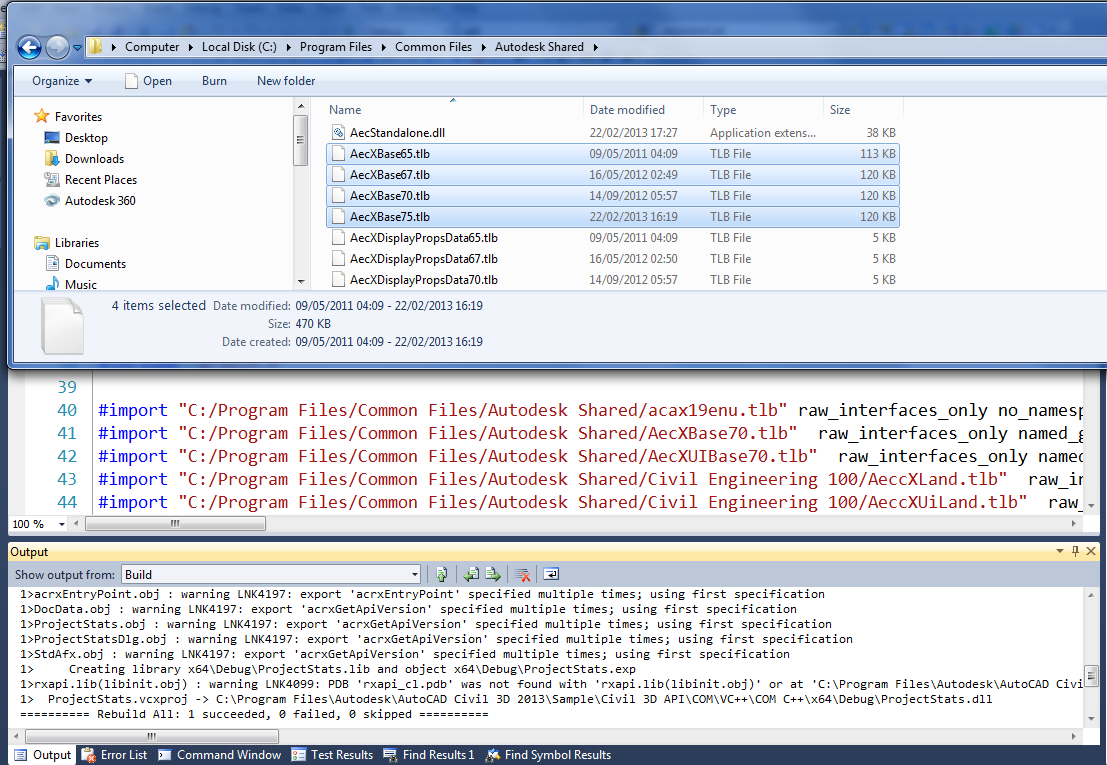Select AecXDisplayPropsData70.tlb file
Viewport: 1107px width, 765px height.
[x=613, y=280]
